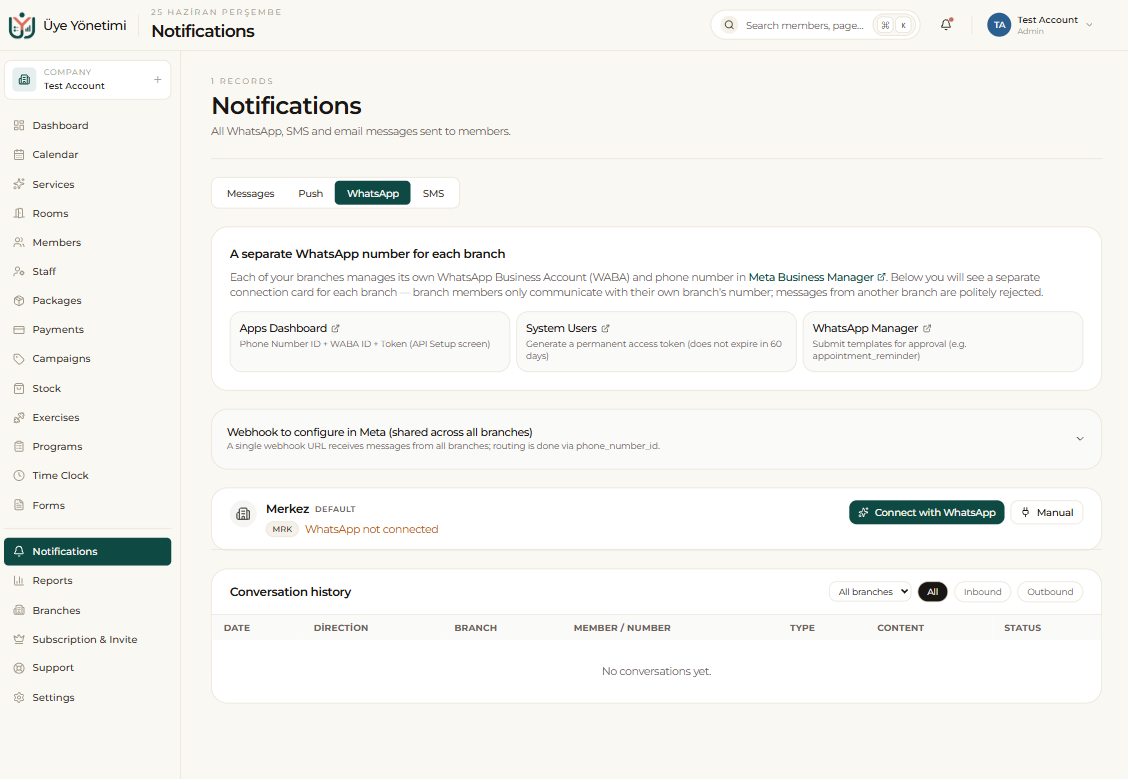Screen dimensions: 1128x779
Task: Click the Calendar sidebar icon
Action: tap(19, 155)
